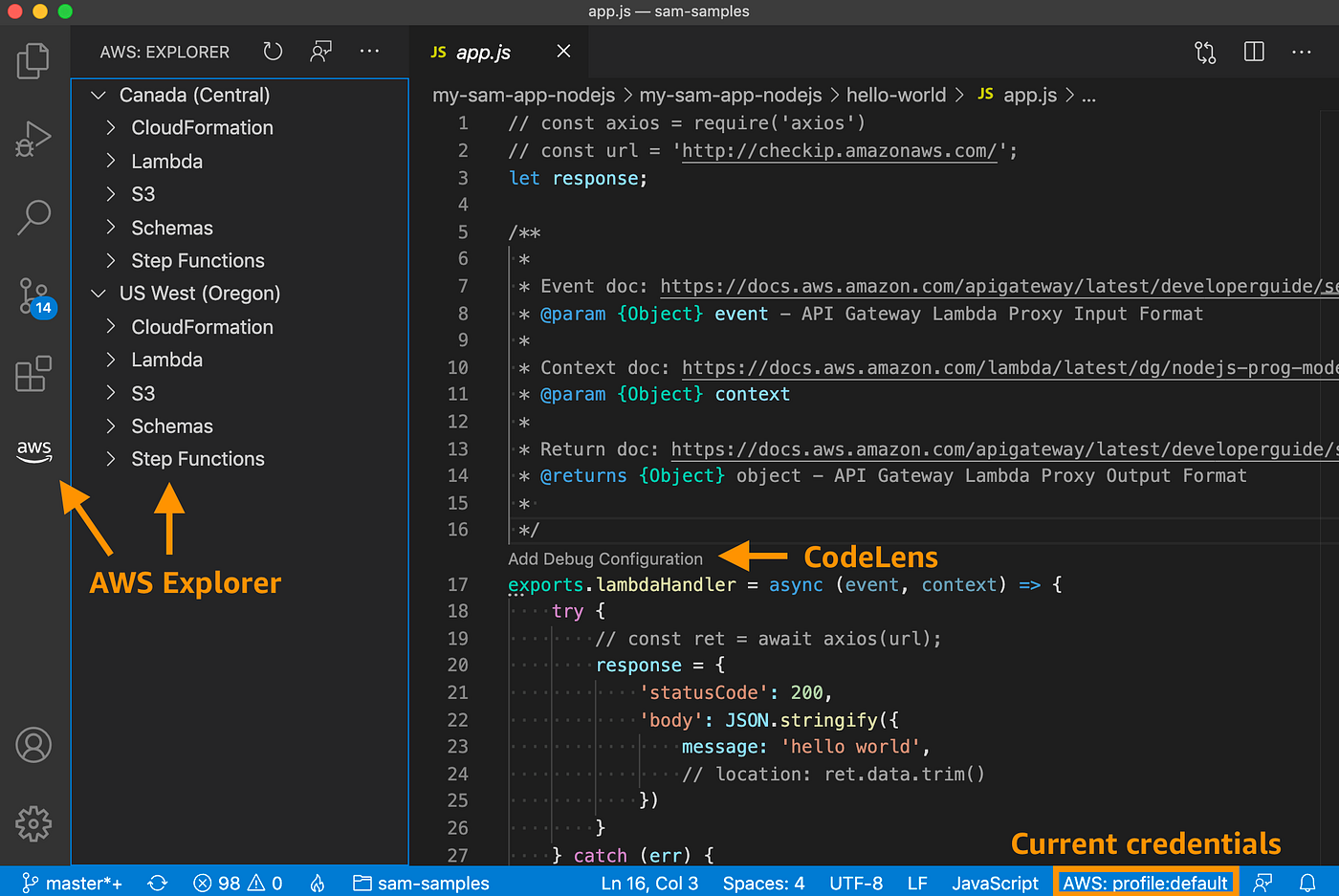
Task: Open the Open Changes diff icon
Action: click(x=1205, y=52)
